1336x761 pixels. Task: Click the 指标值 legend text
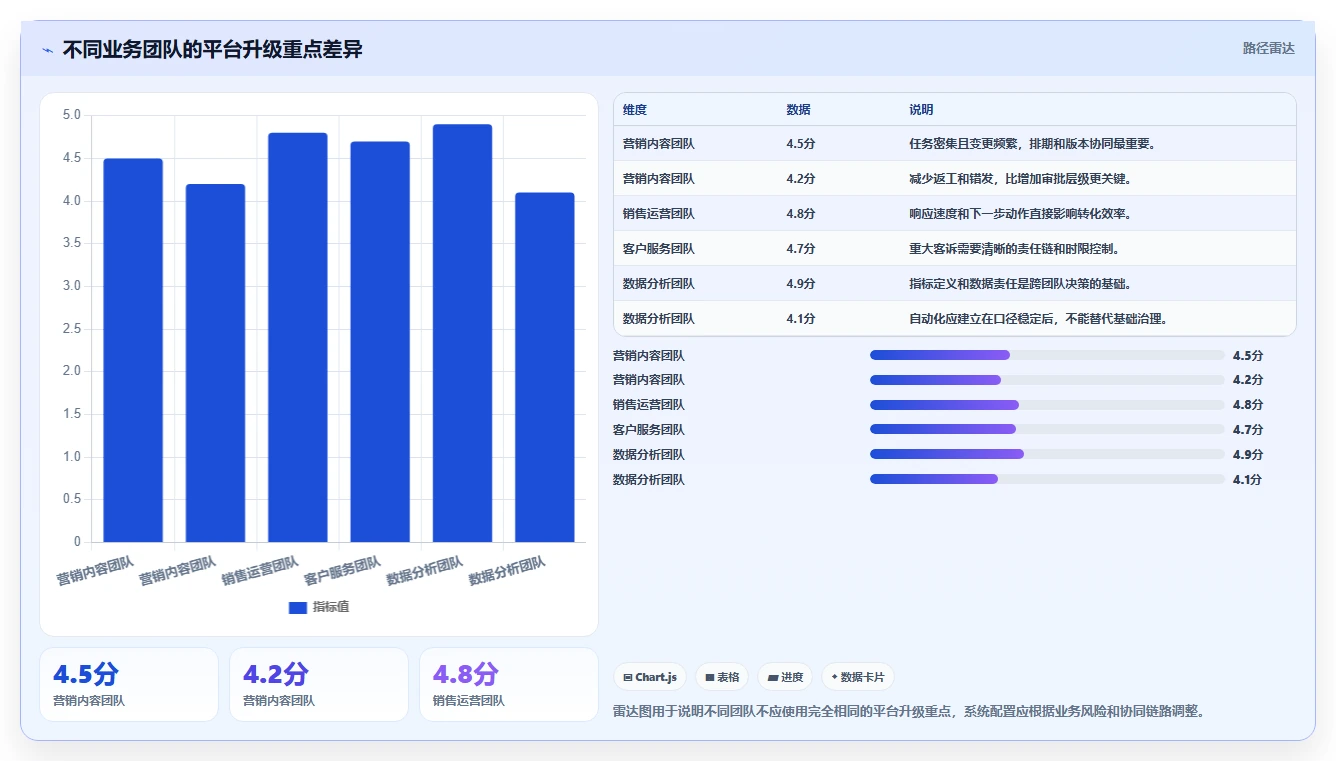coord(330,608)
